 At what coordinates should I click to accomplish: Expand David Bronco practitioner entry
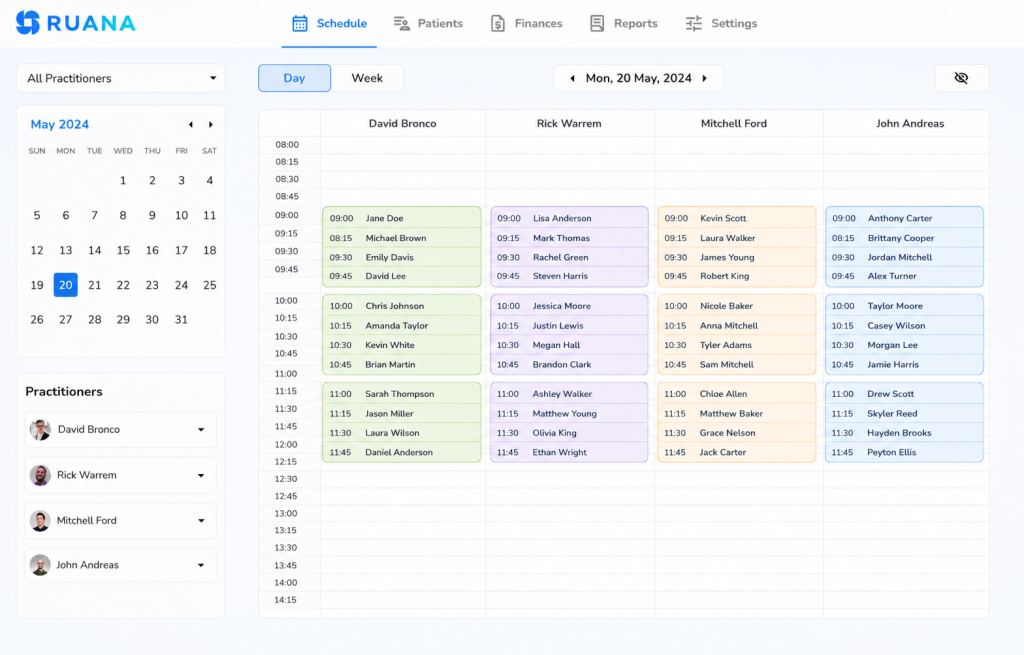[x=201, y=430]
